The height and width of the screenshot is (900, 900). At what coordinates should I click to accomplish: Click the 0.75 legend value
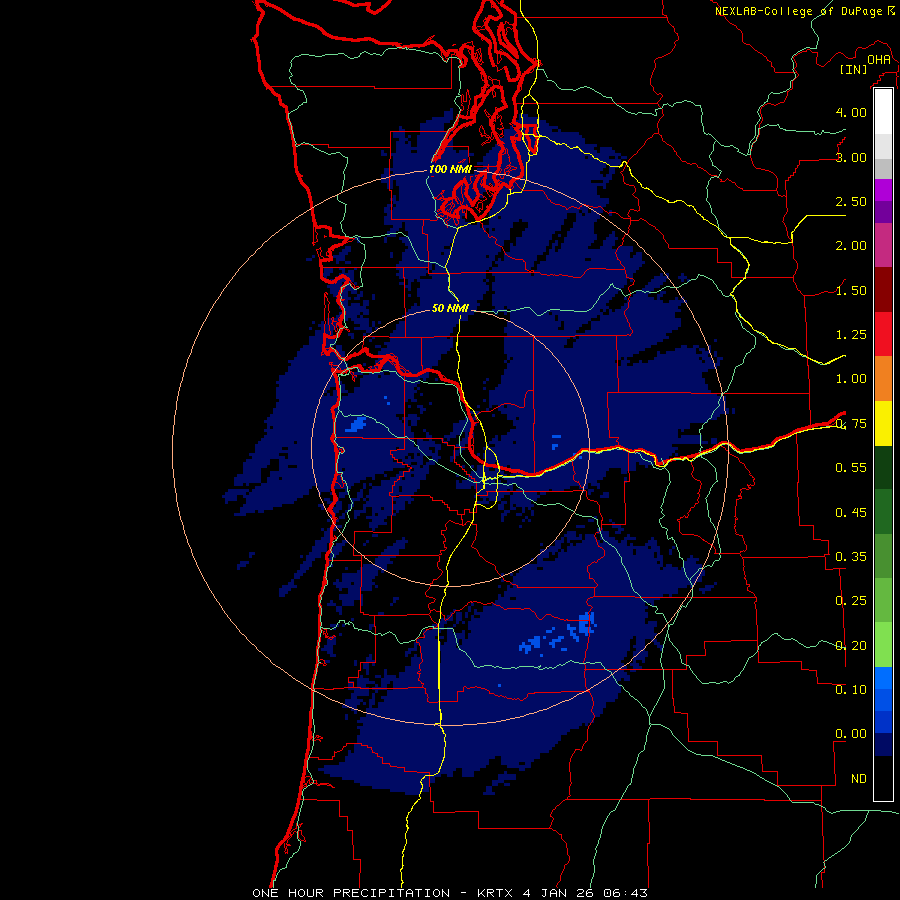(851, 424)
